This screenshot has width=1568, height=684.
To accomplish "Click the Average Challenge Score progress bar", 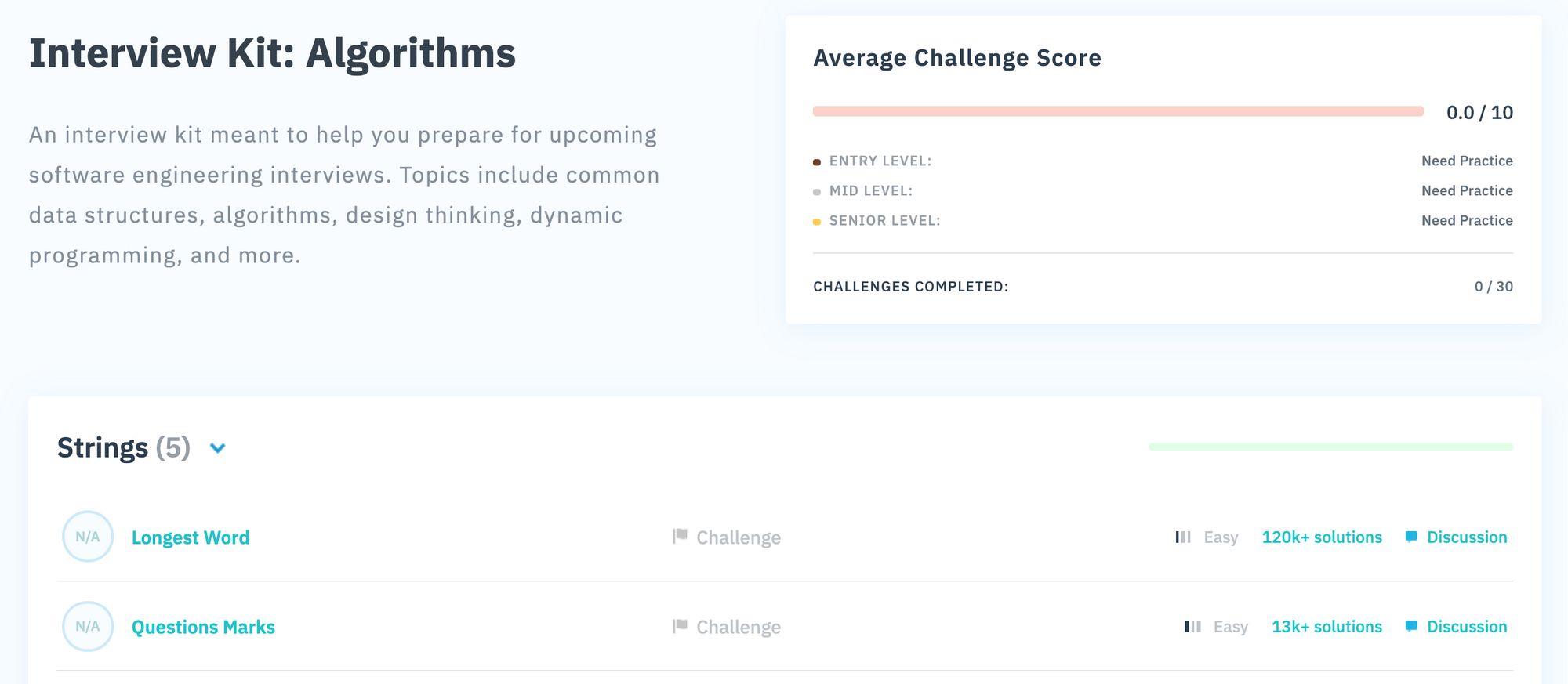I will coord(1118,111).
